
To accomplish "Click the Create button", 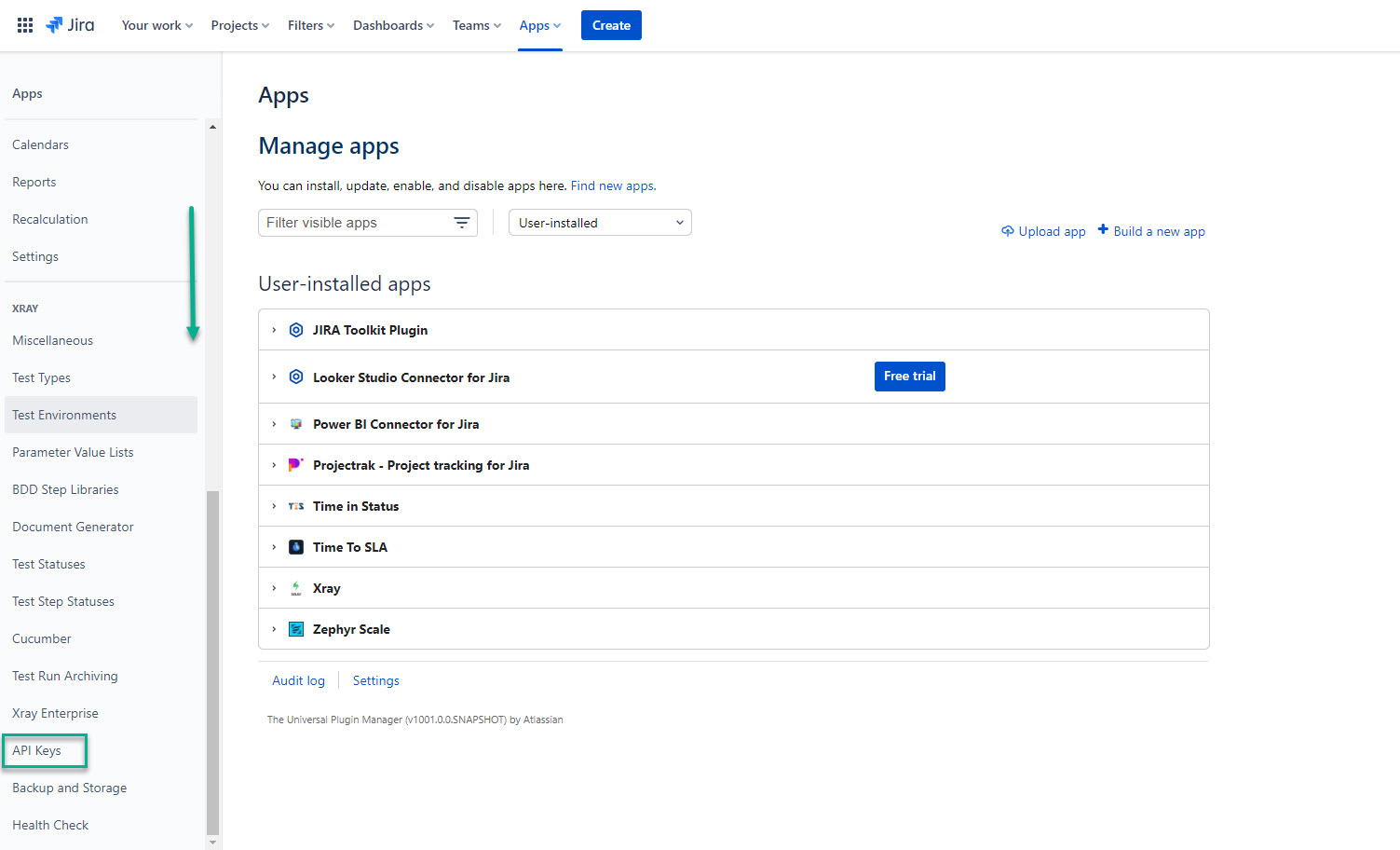I will pyautogui.click(x=611, y=25).
